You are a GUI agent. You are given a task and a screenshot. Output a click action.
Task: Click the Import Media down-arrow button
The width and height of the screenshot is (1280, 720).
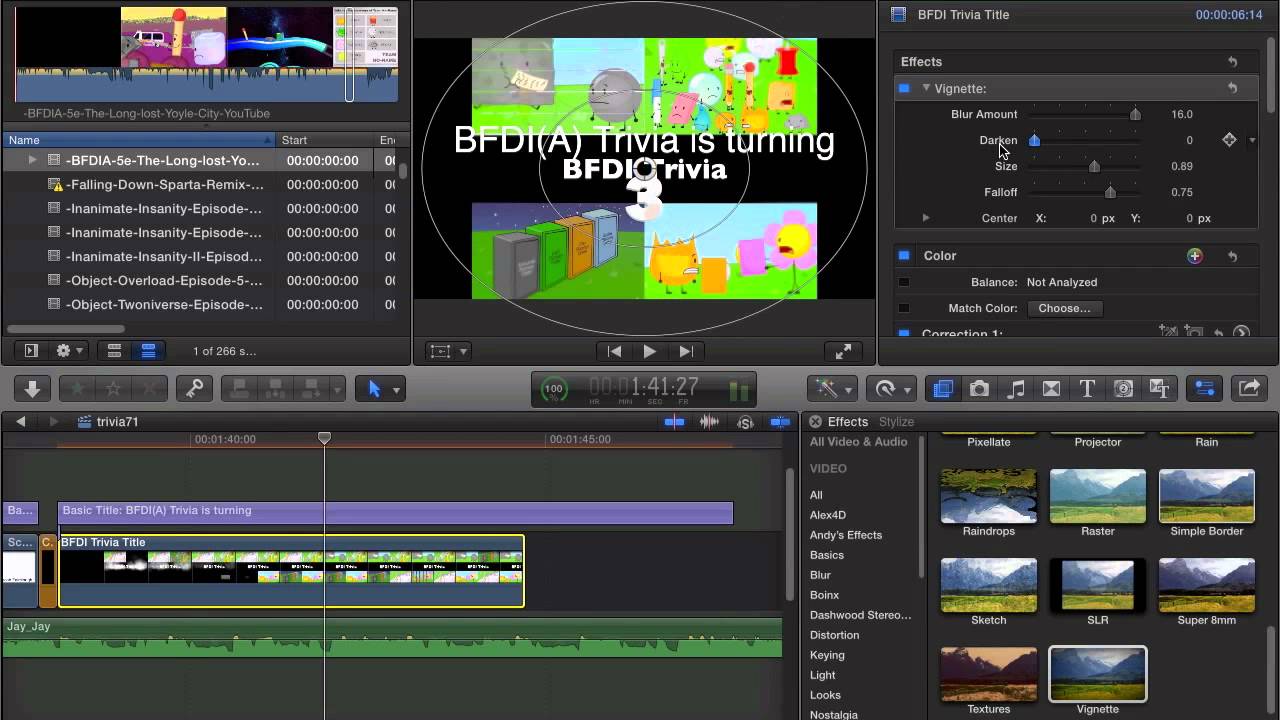[32, 389]
